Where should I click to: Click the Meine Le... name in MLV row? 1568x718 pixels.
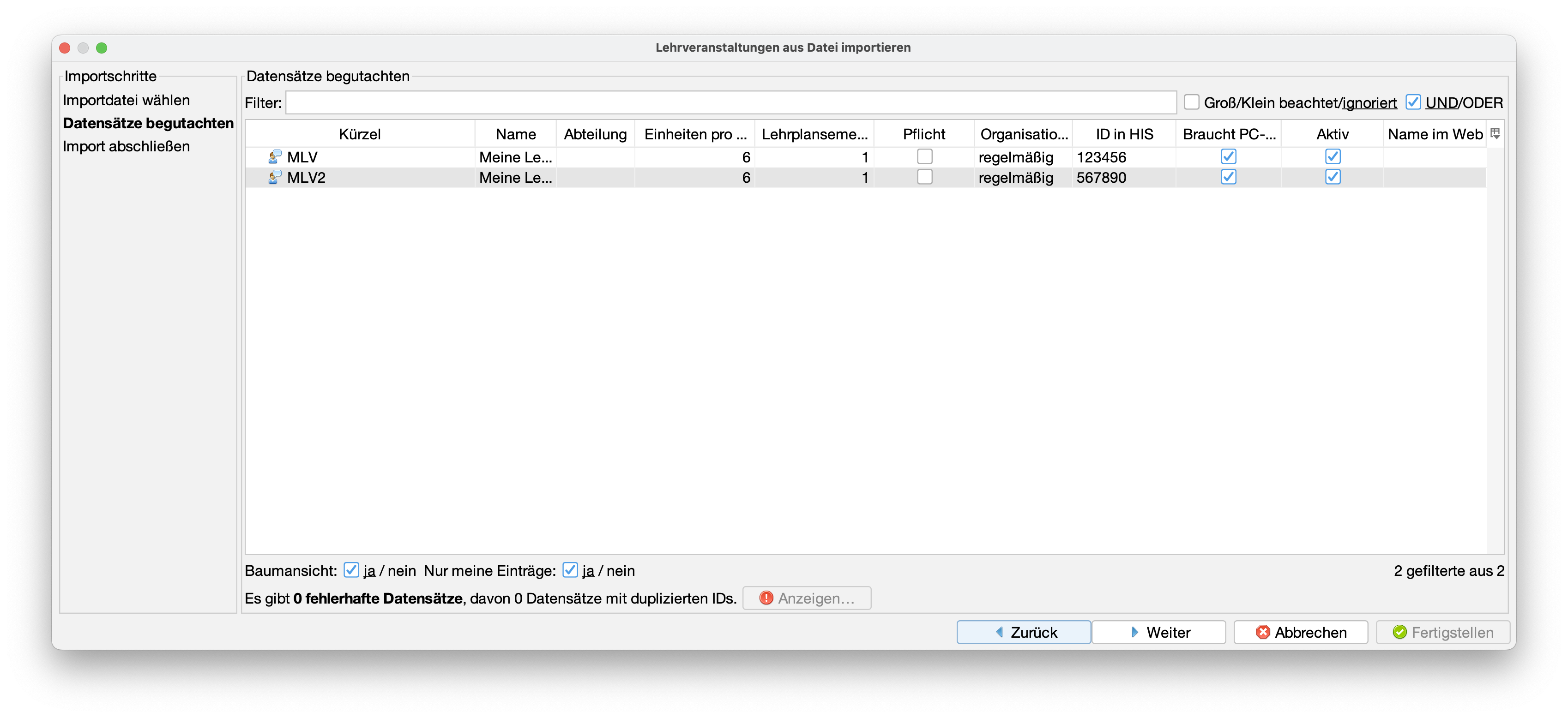[516, 157]
